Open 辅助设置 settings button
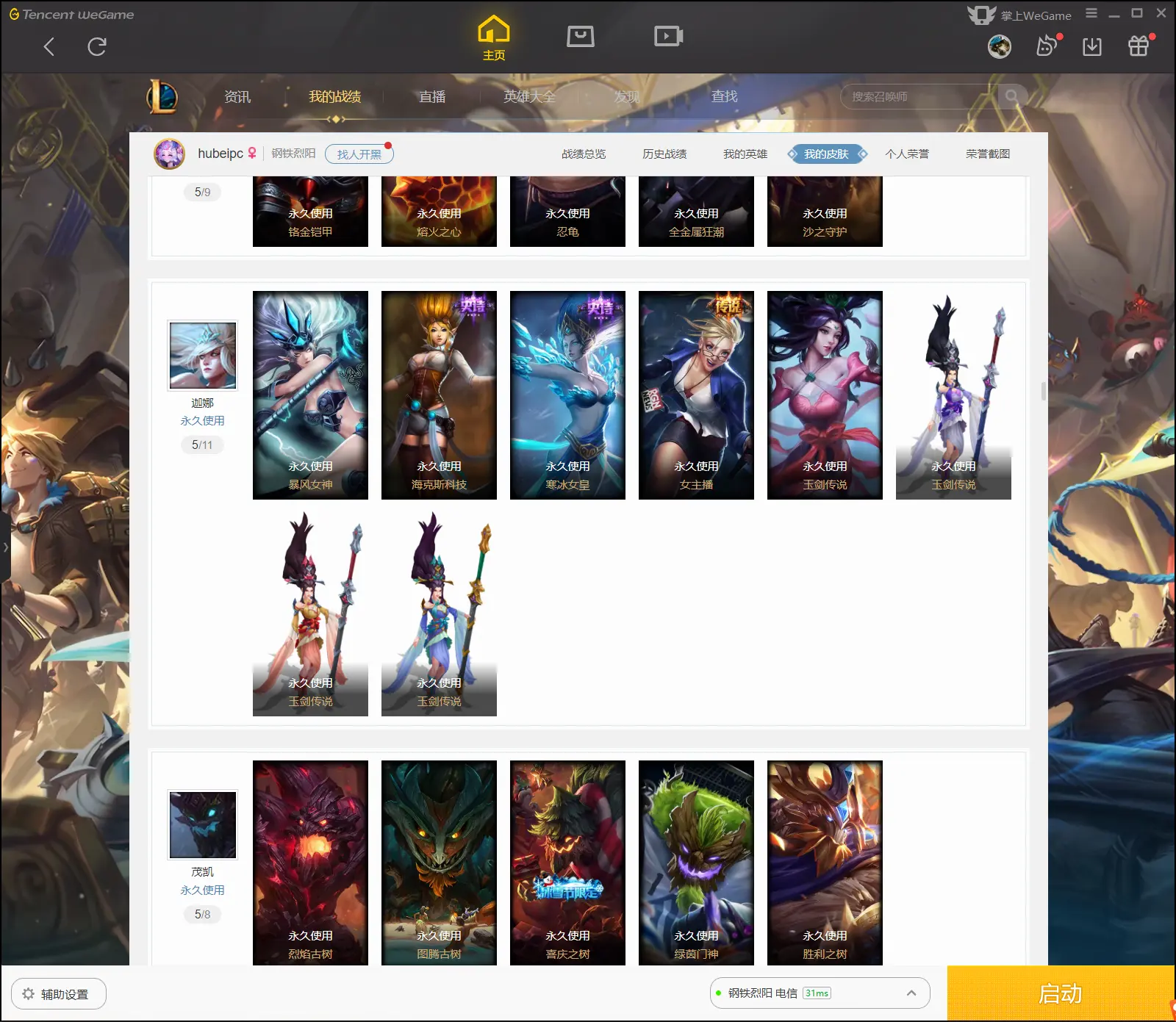 [x=58, y=993]
